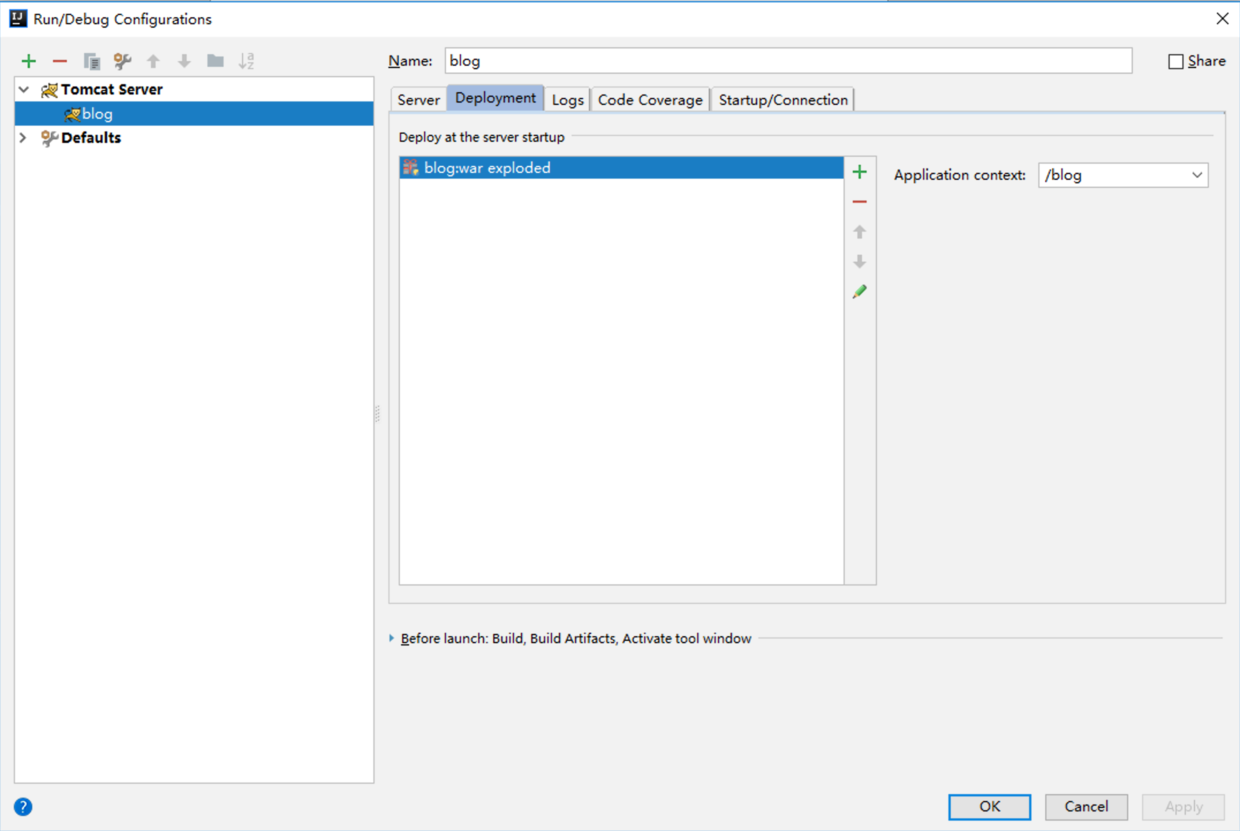Edit the artifact with the pencil icon
Image resolution: width=1240 pixels, height=831 pixels.
tap(859, 292)
